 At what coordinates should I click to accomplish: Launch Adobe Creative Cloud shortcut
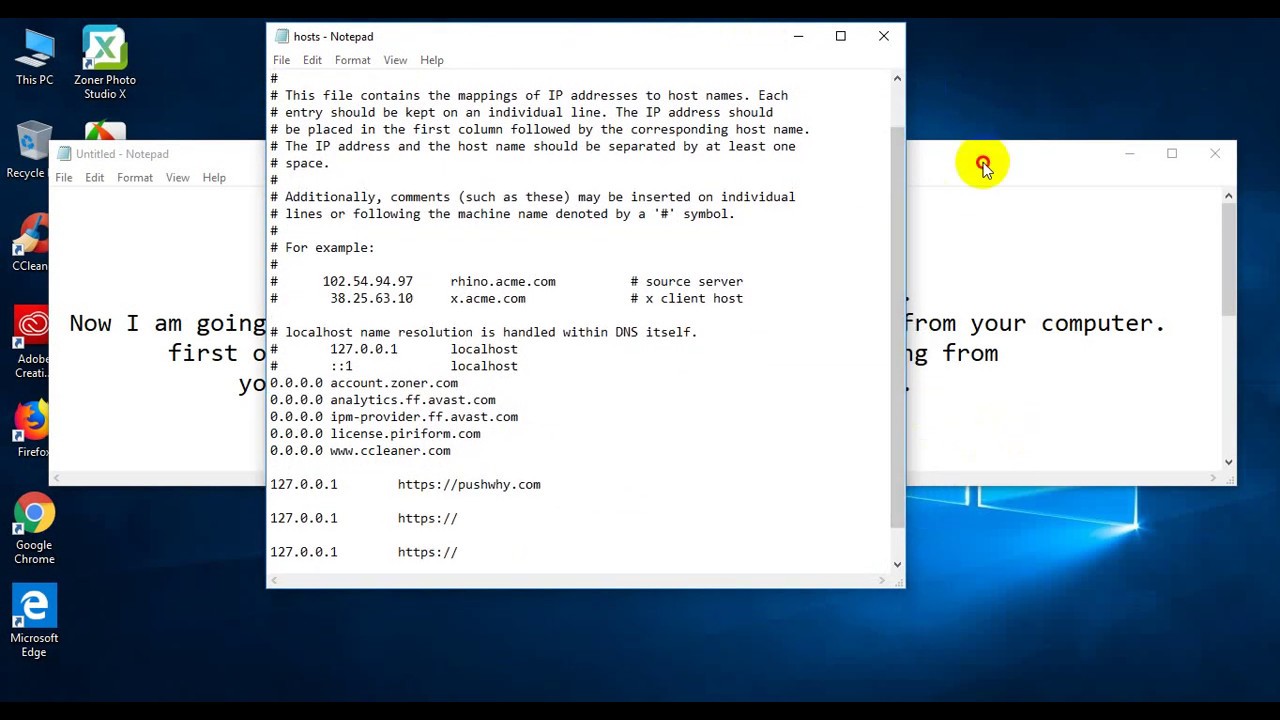point(31,343)
